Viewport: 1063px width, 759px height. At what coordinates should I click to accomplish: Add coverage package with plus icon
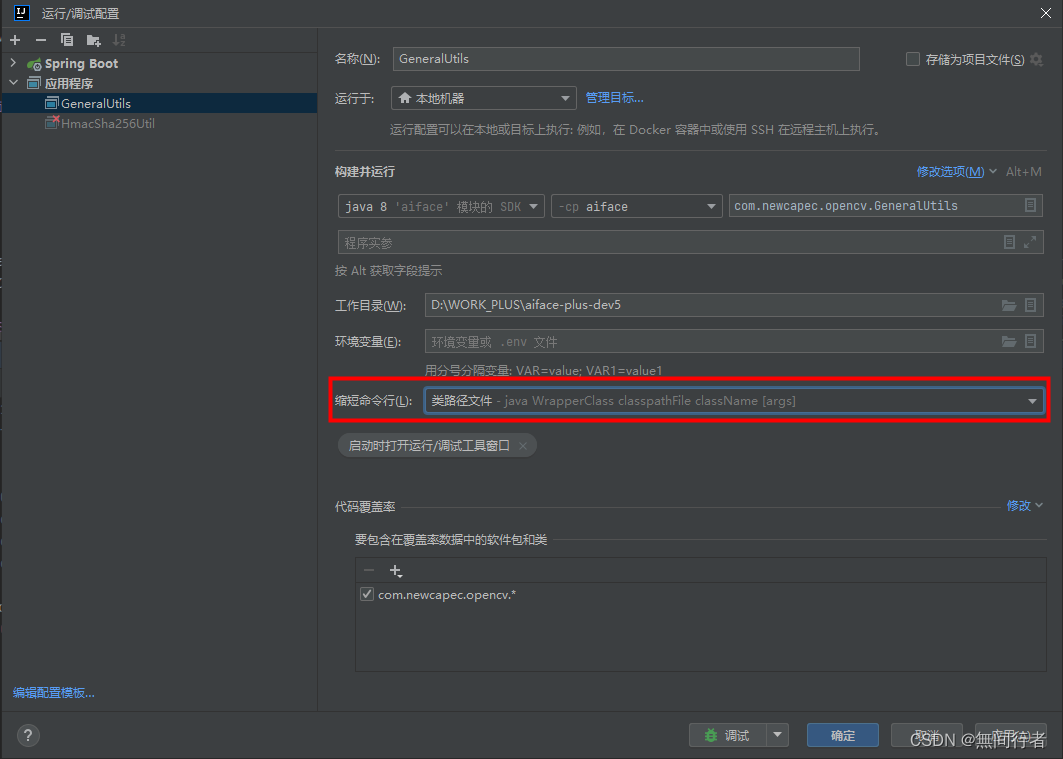pyautogui.click(x=396, y=571)
